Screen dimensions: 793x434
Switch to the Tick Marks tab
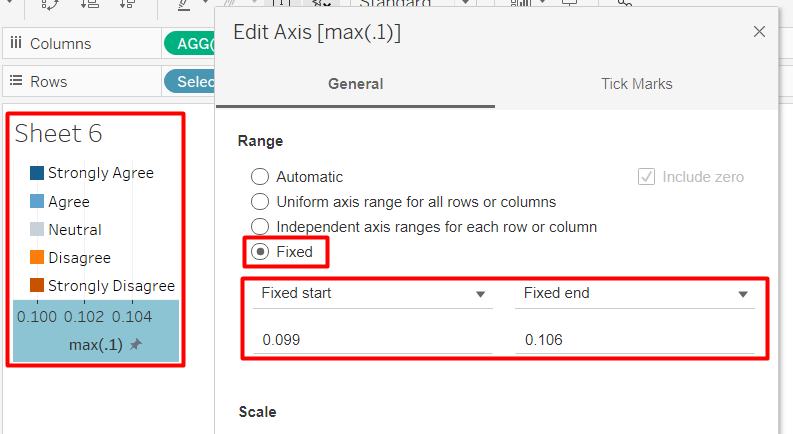[x=636, y=84]
